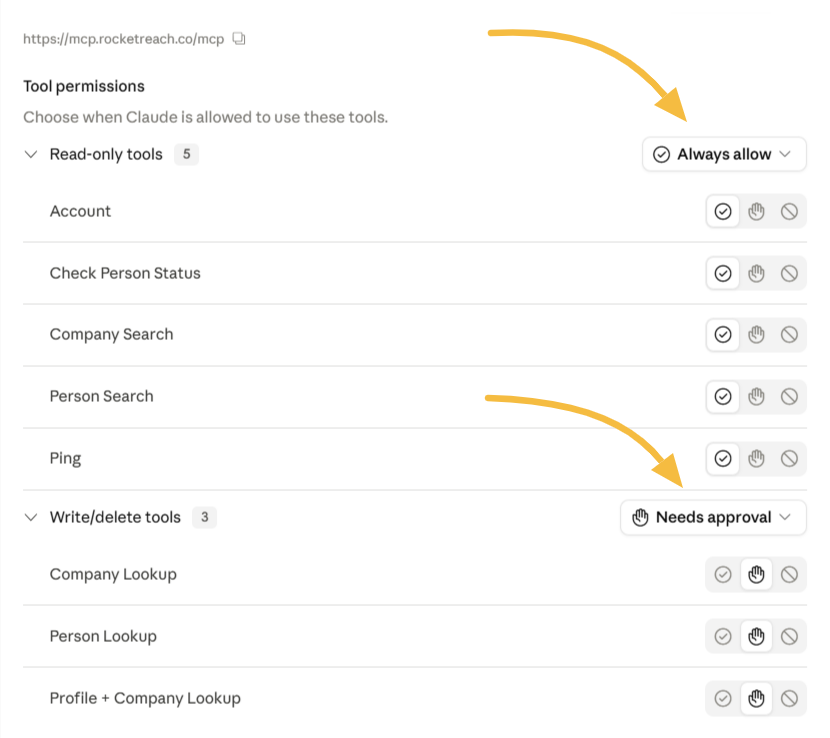This screenshot has width=830, height=738.
Task: Set Check Person Status to needs approval
Action: pos(756,273)
